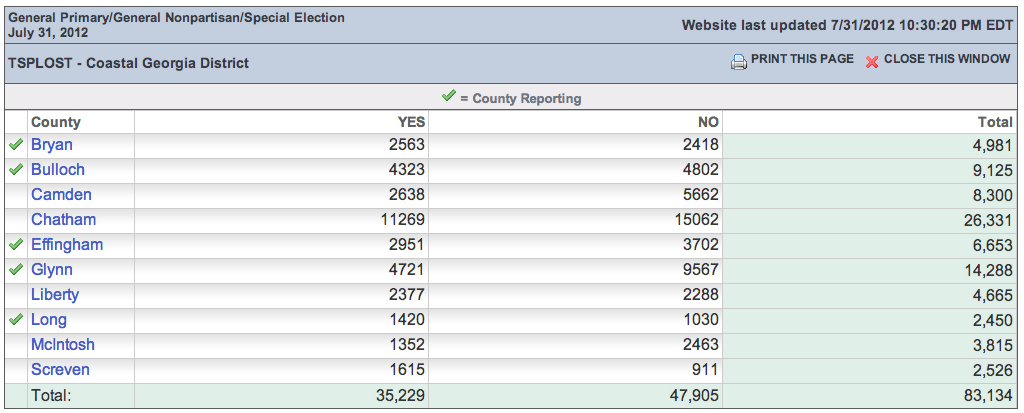
Task: Click the red X close icon
Action: click(x=871, y=61)
